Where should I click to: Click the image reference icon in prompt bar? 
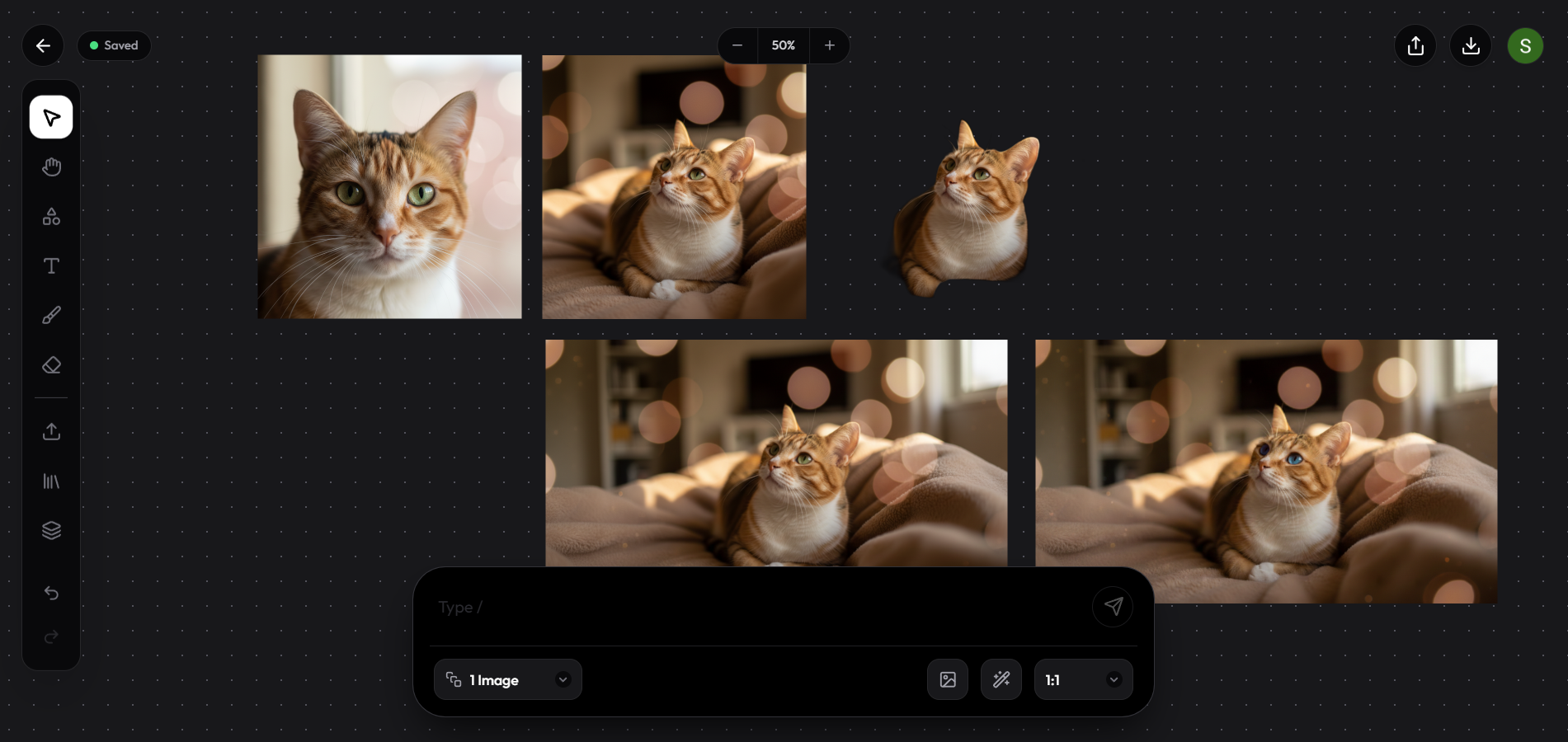[948, 679]
